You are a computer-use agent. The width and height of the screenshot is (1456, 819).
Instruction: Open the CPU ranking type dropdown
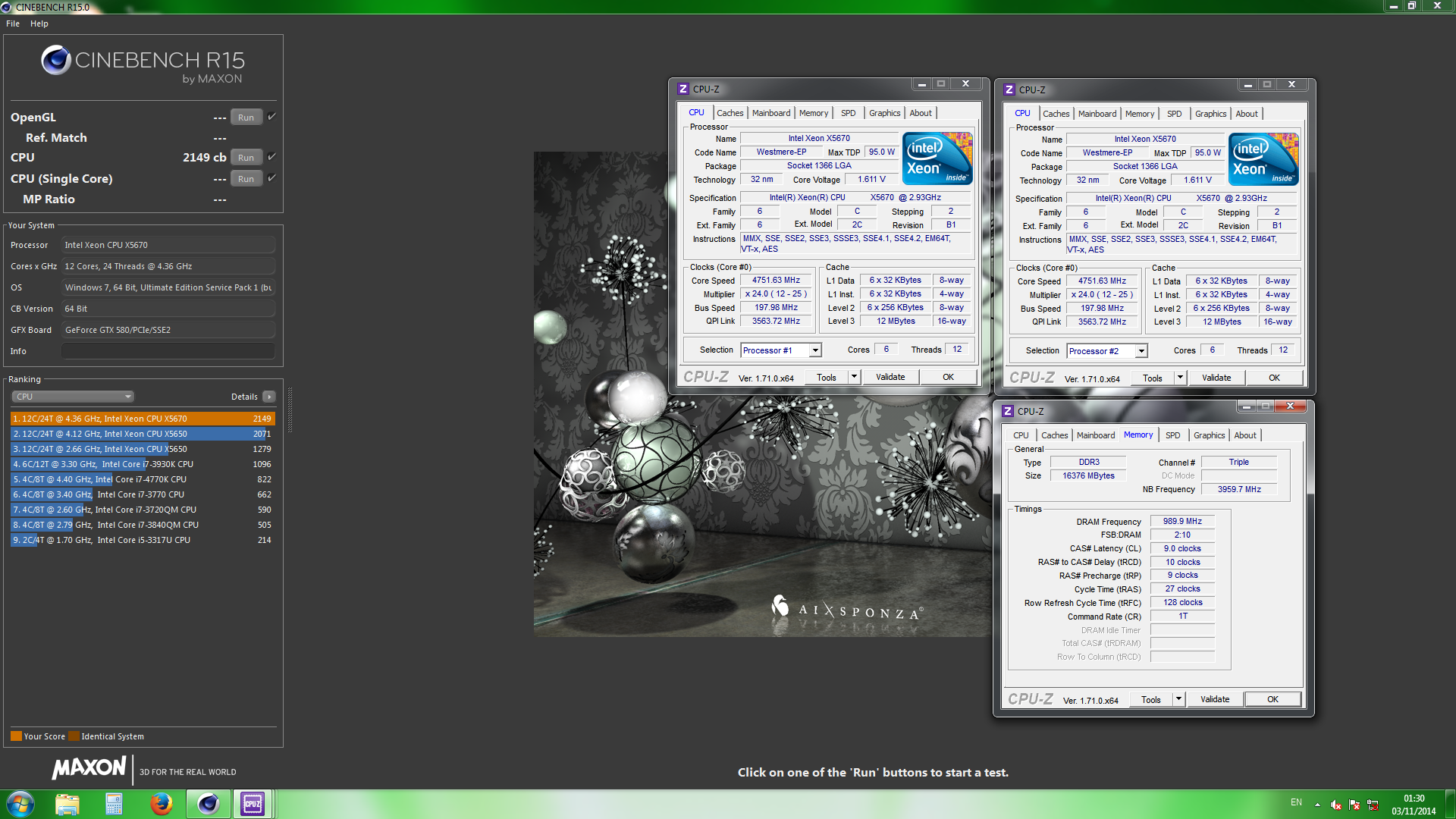click(x=73, y=397)
